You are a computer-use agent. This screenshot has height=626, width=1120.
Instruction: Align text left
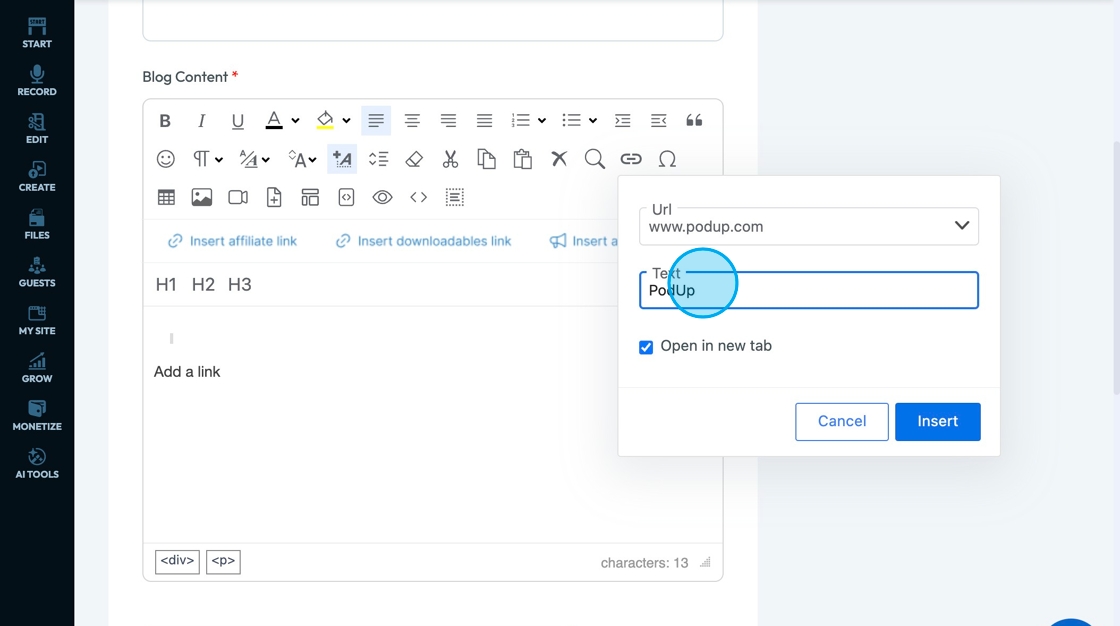[376, 121]
